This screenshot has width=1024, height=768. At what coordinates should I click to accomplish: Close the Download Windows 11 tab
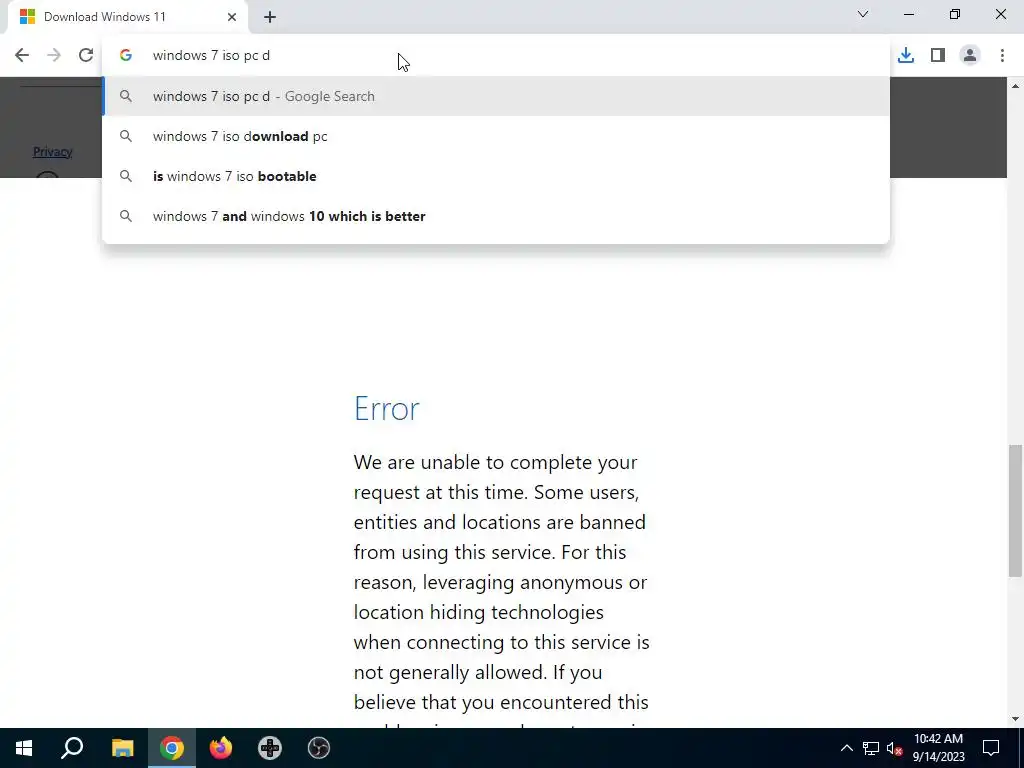pos(232,17)
